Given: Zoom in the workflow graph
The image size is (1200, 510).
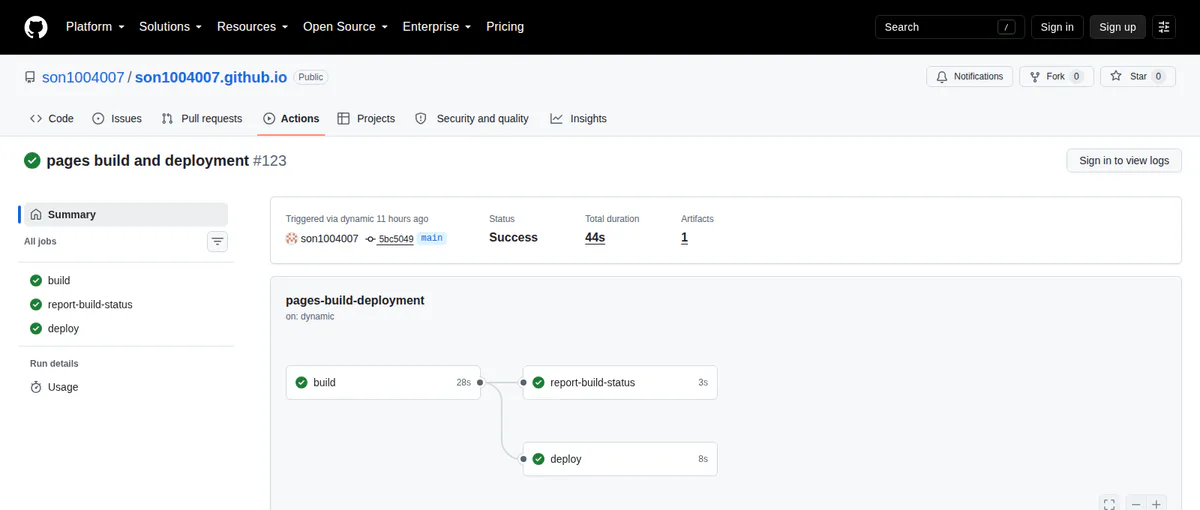Looking at the screenshot, I should (x=1156, y=504).
